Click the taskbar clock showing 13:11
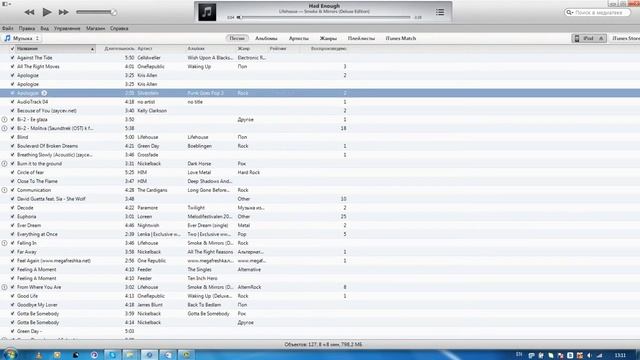Viewport: 640px width, 360px height. [x=620, y=356]
